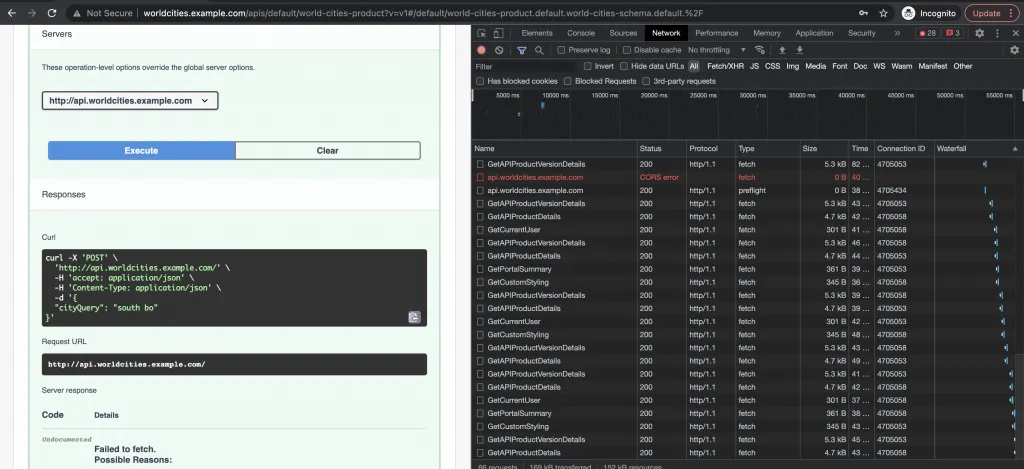This screenshot has width=1024, height=469.
Task: Filter requests by Img type
Action: [792, 67]
